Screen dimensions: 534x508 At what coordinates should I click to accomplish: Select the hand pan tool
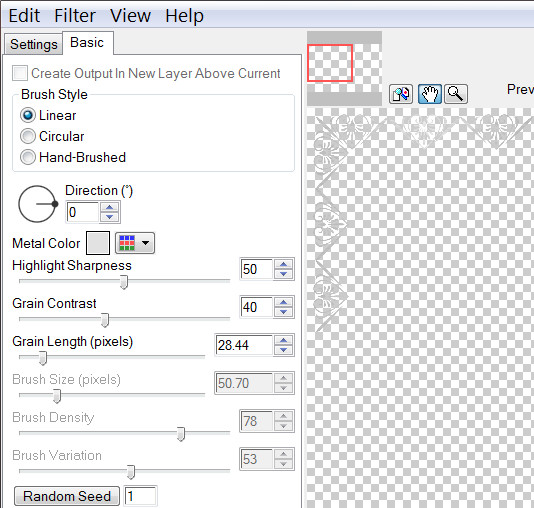click(x=430, y=94)
